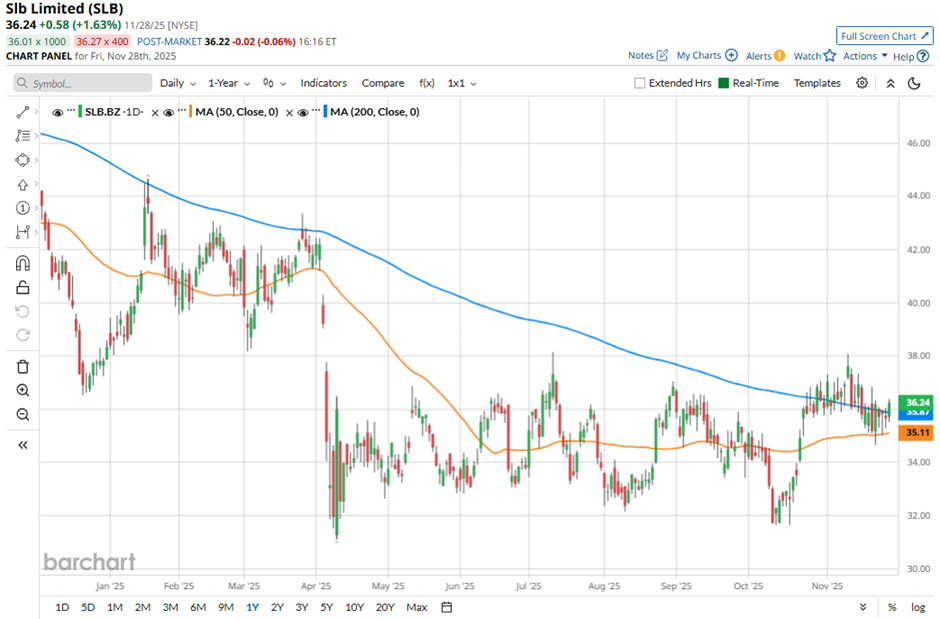Open the 1-Year period dropdown

(229, 83)
